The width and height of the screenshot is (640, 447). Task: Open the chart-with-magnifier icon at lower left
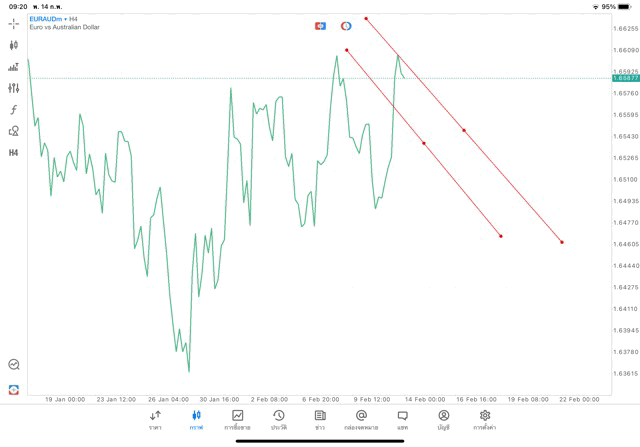(14, 365)
